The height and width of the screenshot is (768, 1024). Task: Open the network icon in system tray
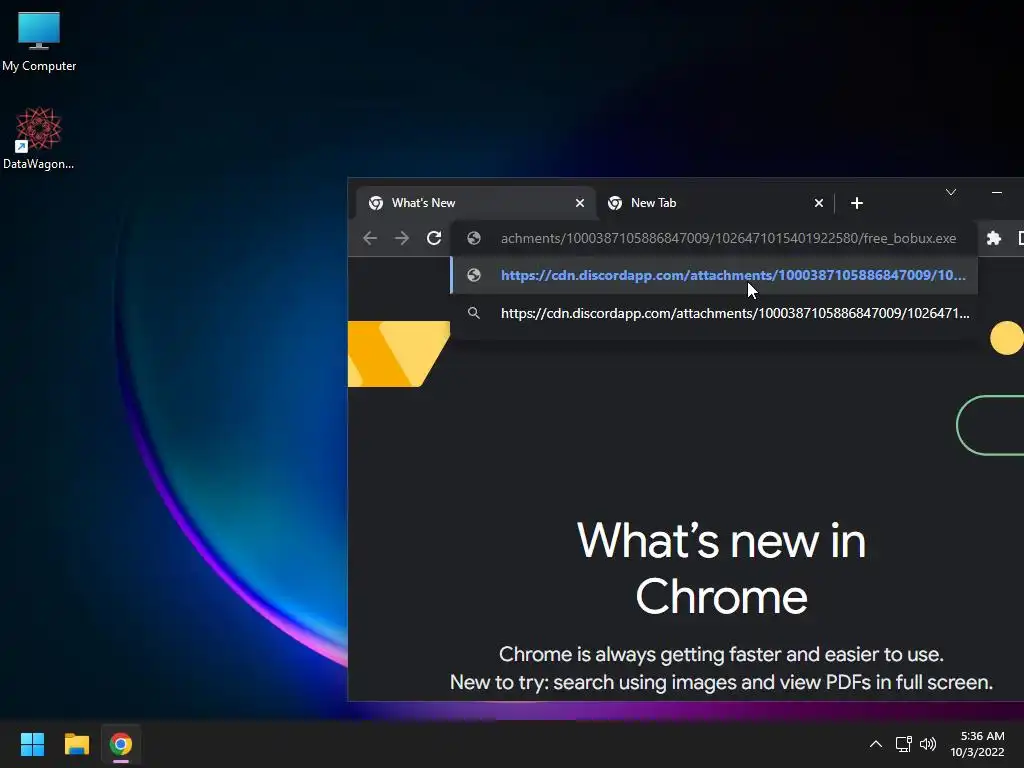click(903, 744)
